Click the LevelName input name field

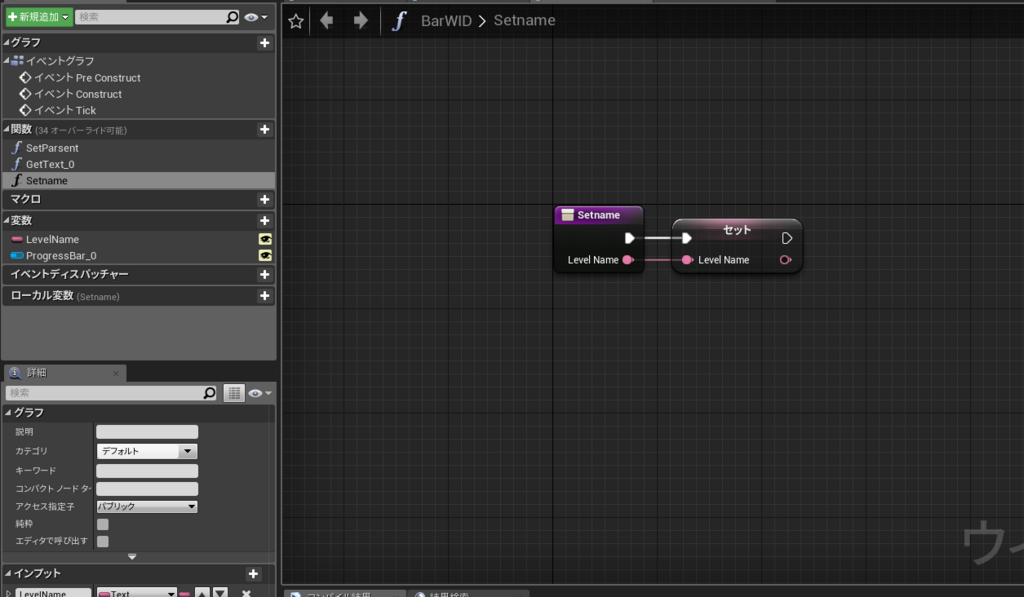click(54, 593)
